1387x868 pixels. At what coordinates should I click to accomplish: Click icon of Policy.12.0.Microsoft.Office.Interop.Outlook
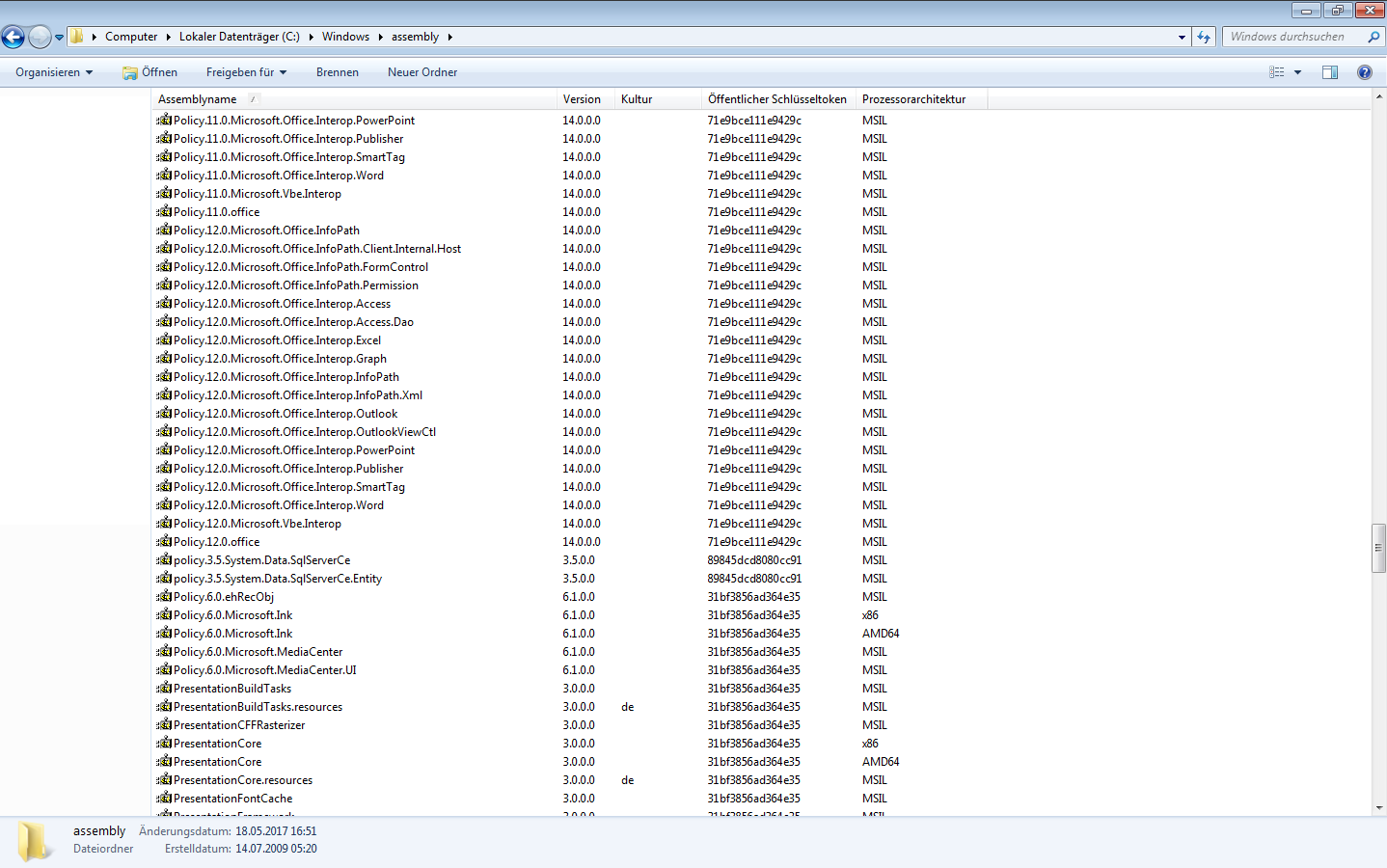[164, 413]
